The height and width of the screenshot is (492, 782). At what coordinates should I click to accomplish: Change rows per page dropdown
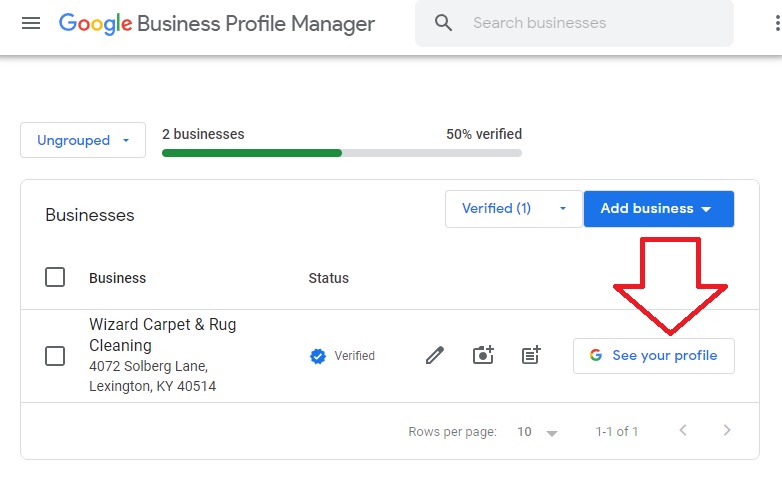pyautogui.click(x=537, y=432)
